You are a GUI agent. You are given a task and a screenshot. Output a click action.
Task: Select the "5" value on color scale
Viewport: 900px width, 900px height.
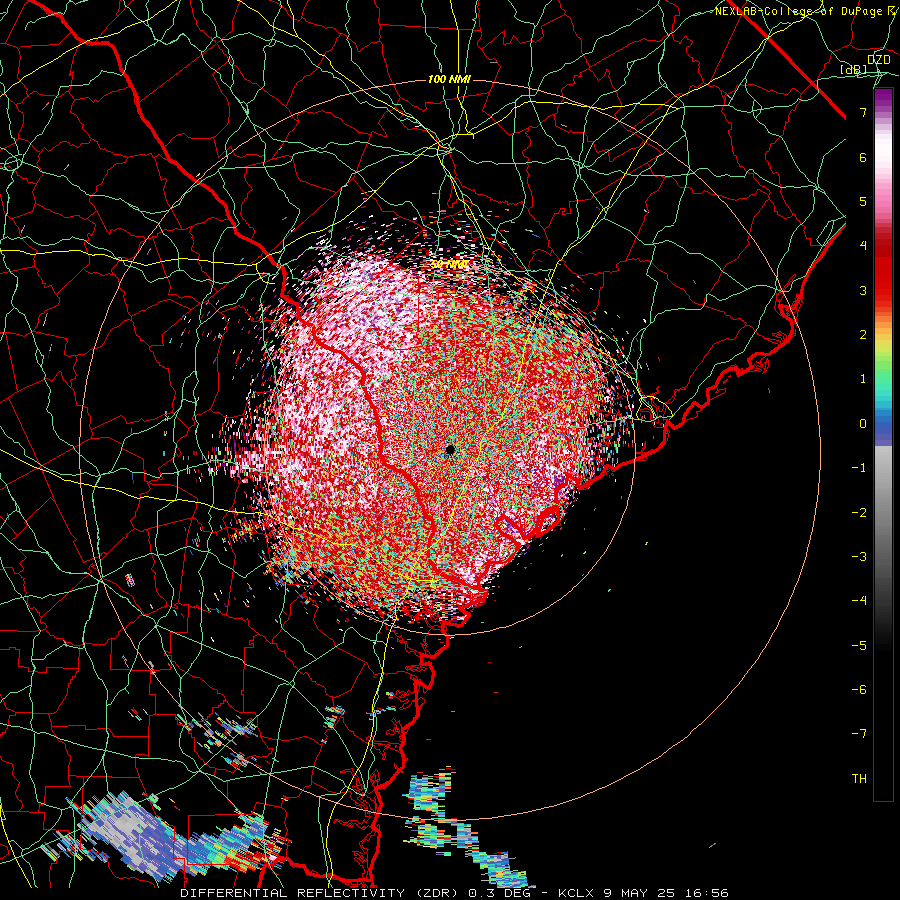click(863, 201)
